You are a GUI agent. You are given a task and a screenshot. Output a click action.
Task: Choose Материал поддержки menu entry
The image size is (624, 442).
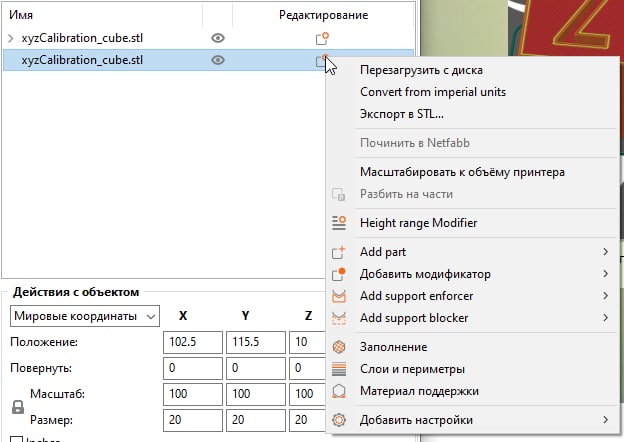click(x=419, y=391)
